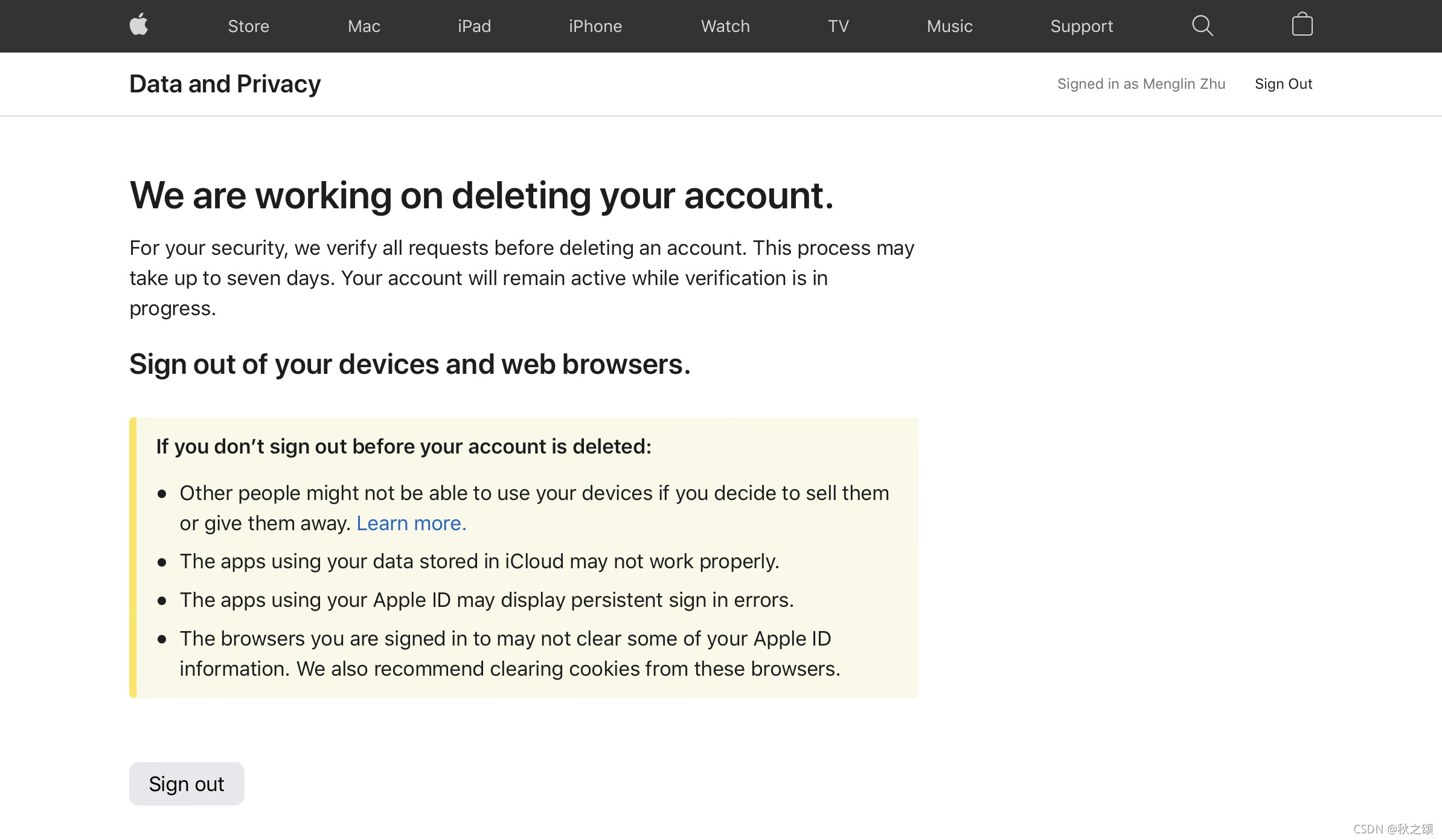The width and height of the screenshot is (1442, 840).
Task: Click Sign out of your devices heading
Action: 409,364
